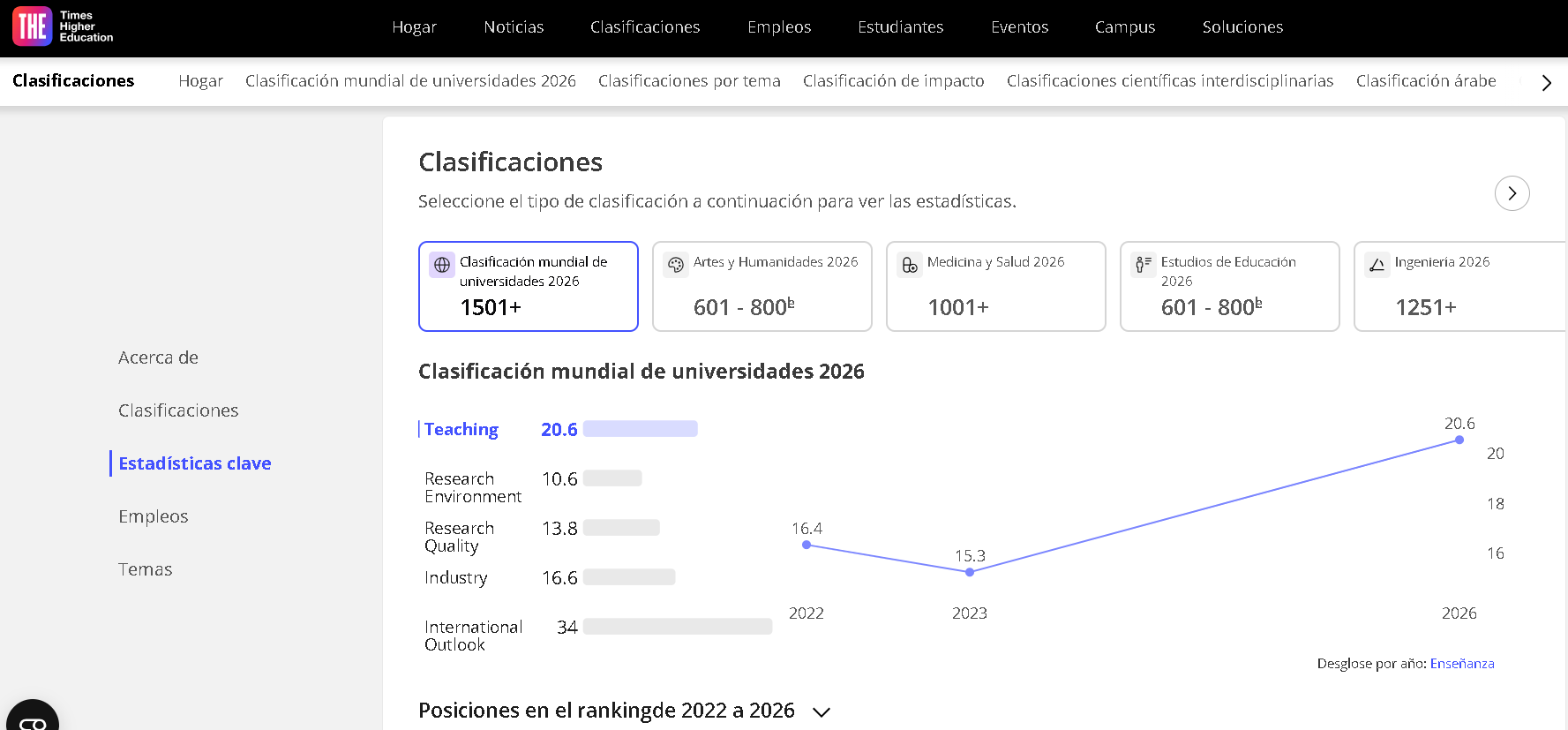Screen dimensions: 1568x730
Task: Click the 1501+ rank value
Action: 491,307
